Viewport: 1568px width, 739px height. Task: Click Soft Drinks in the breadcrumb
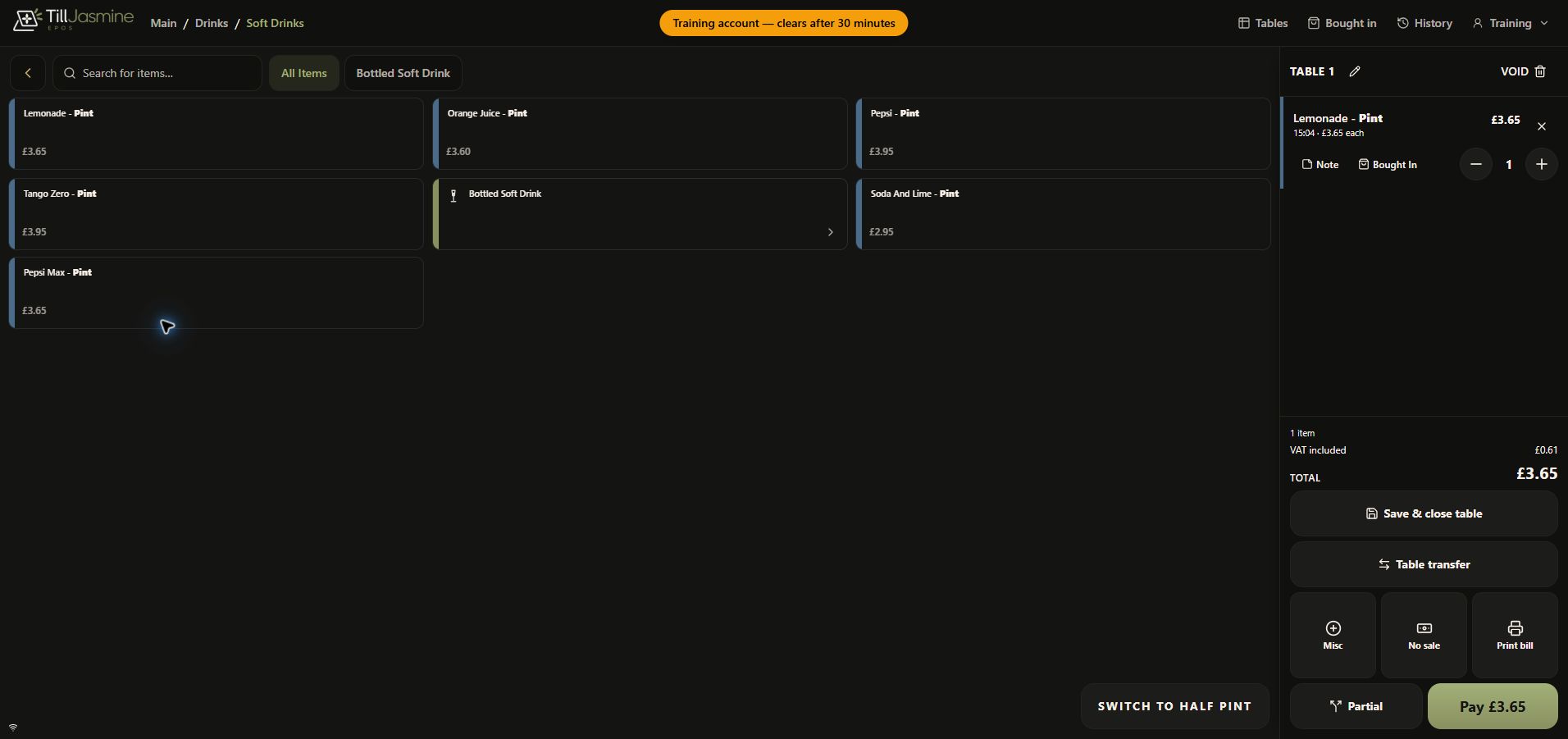click(275, 23)
